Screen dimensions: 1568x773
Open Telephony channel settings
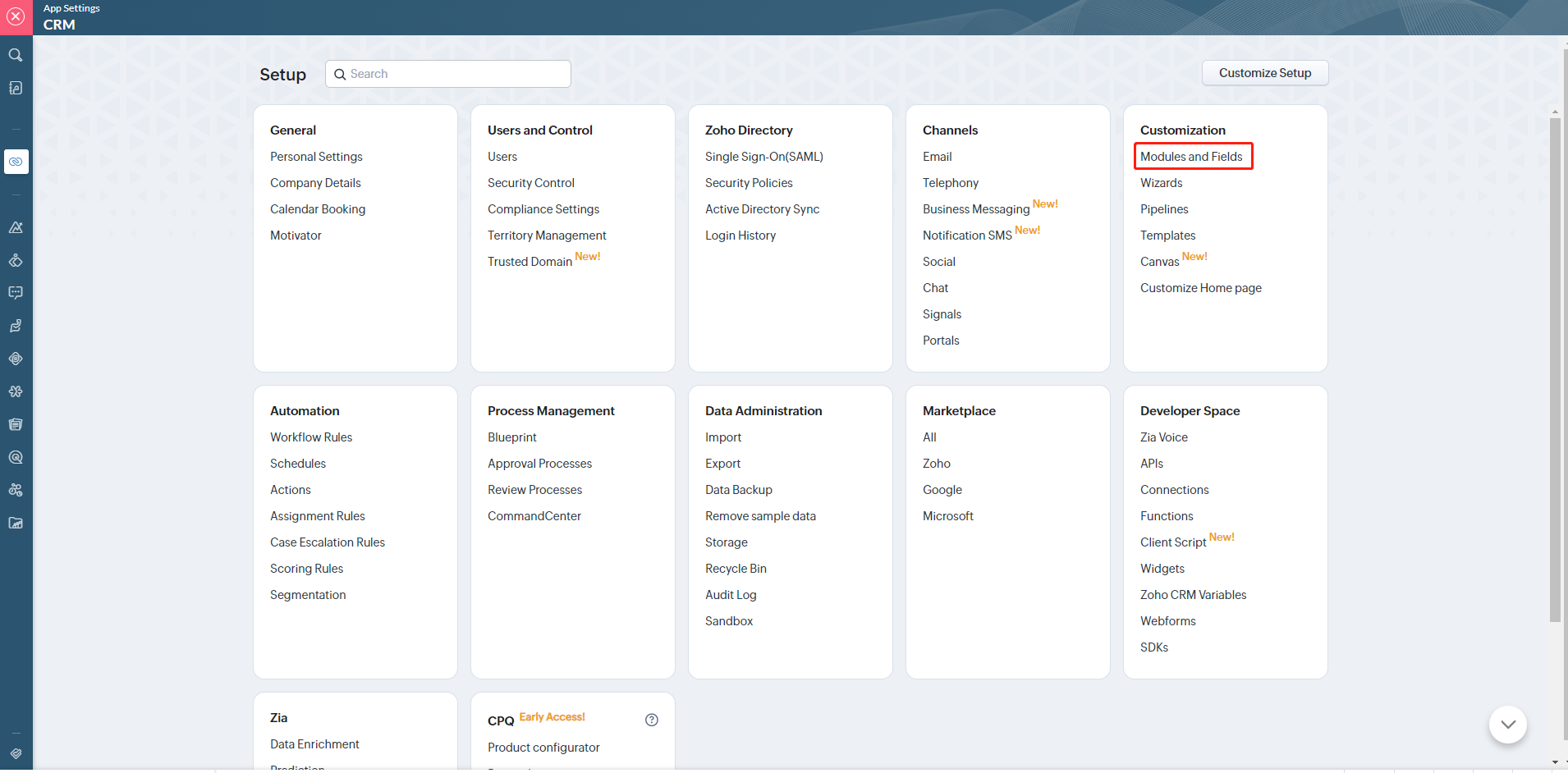click(951, 183)
